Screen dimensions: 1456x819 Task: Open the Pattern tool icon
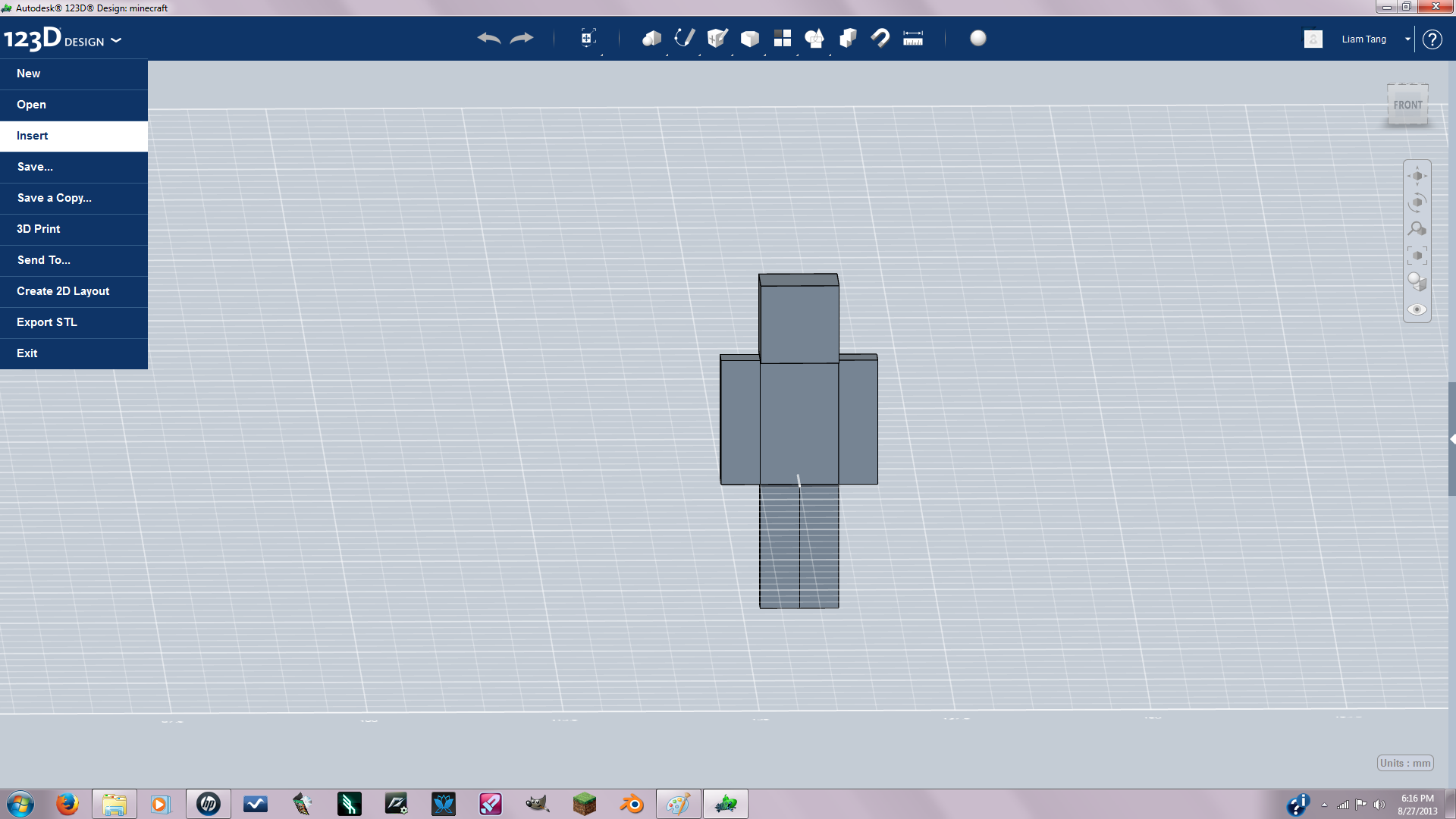[x=783, y=38]
